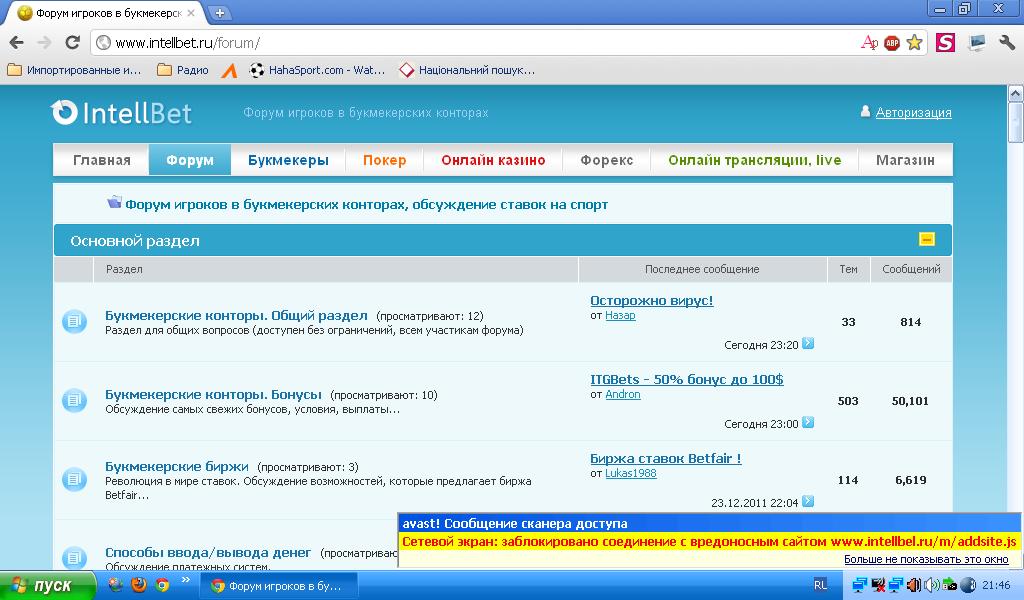1024x600 pixels.
Task: Open the last post 'Осторожно вирус!'
Action: tap(652, 300)
